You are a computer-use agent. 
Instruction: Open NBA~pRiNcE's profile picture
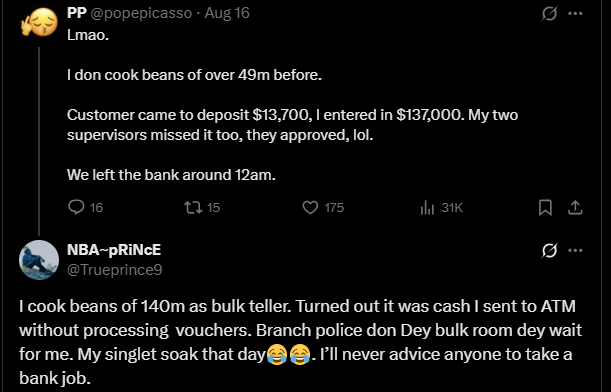click(39, 260)
